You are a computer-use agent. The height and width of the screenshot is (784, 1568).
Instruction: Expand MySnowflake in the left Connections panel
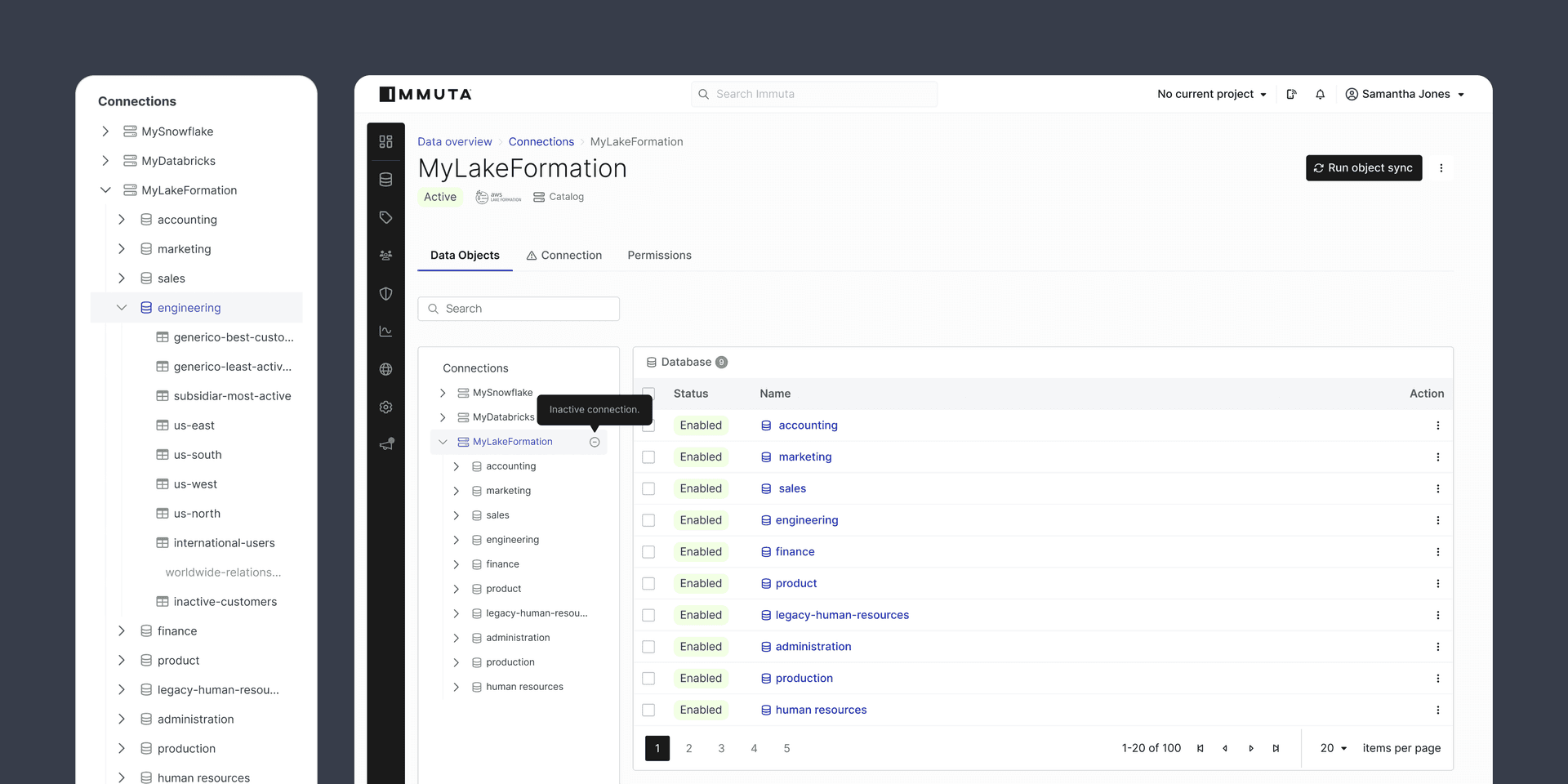(105, 131)
